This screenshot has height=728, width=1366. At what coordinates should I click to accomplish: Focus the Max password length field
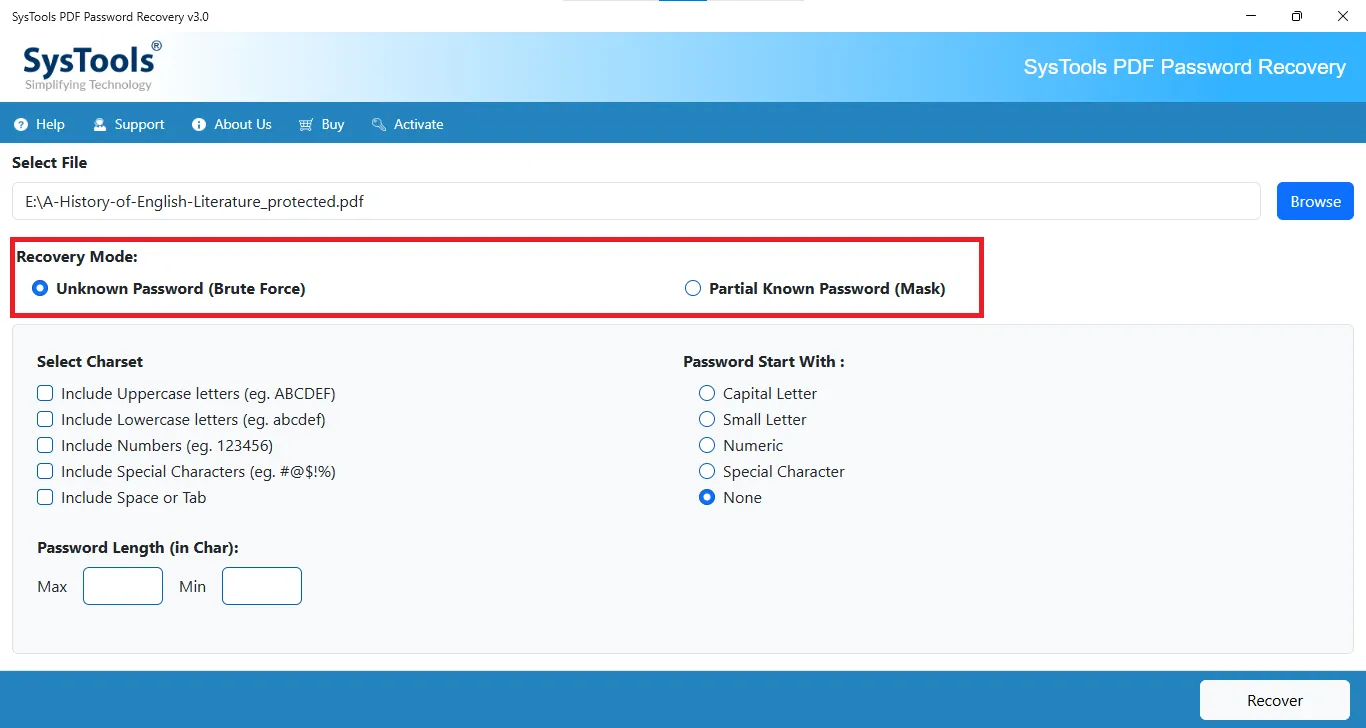point(123,586)
